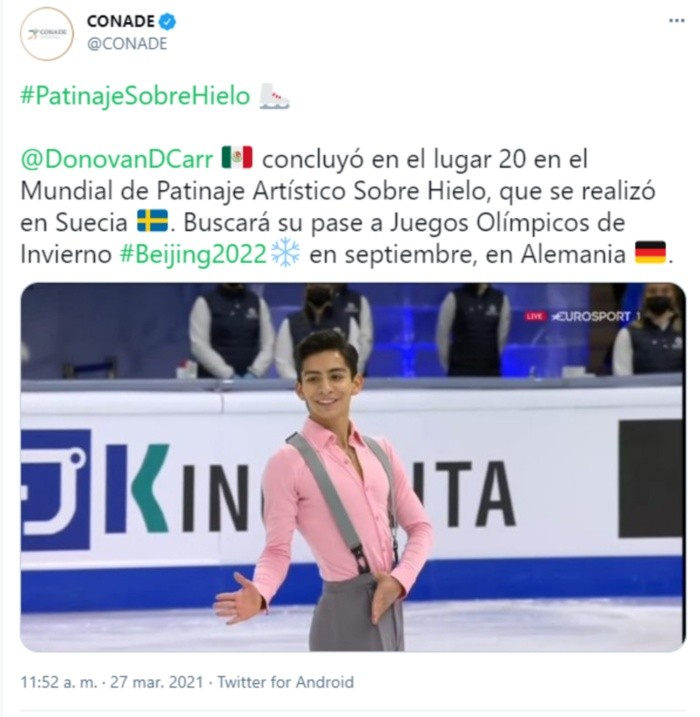
Task: Click the red LIVE badge in the photo
Action: coord(536,316)
